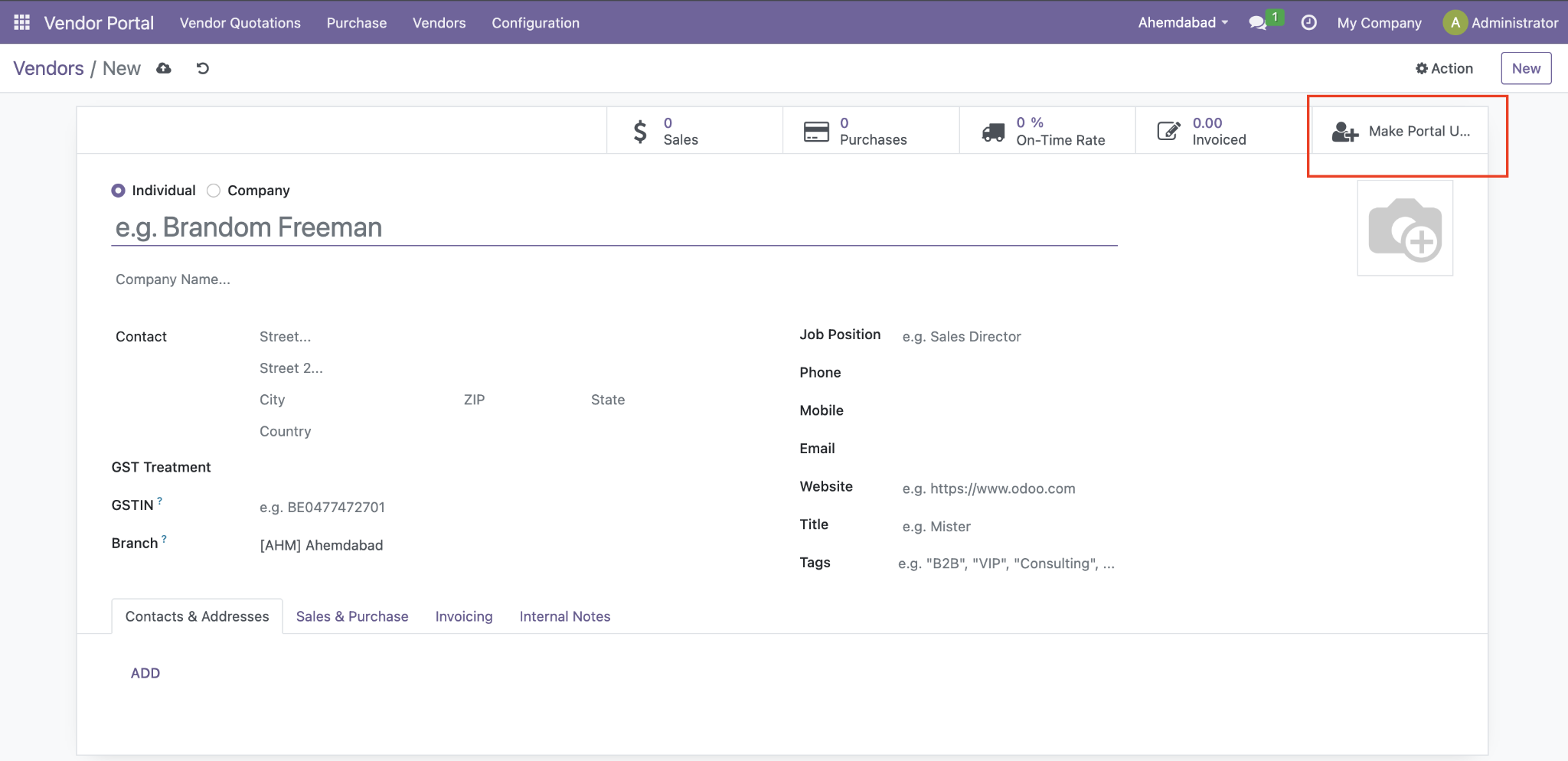Open the apps grid menu icon
Viewport: 1568px width, 761px height.
pyautogui.click(x=22, y=22)
